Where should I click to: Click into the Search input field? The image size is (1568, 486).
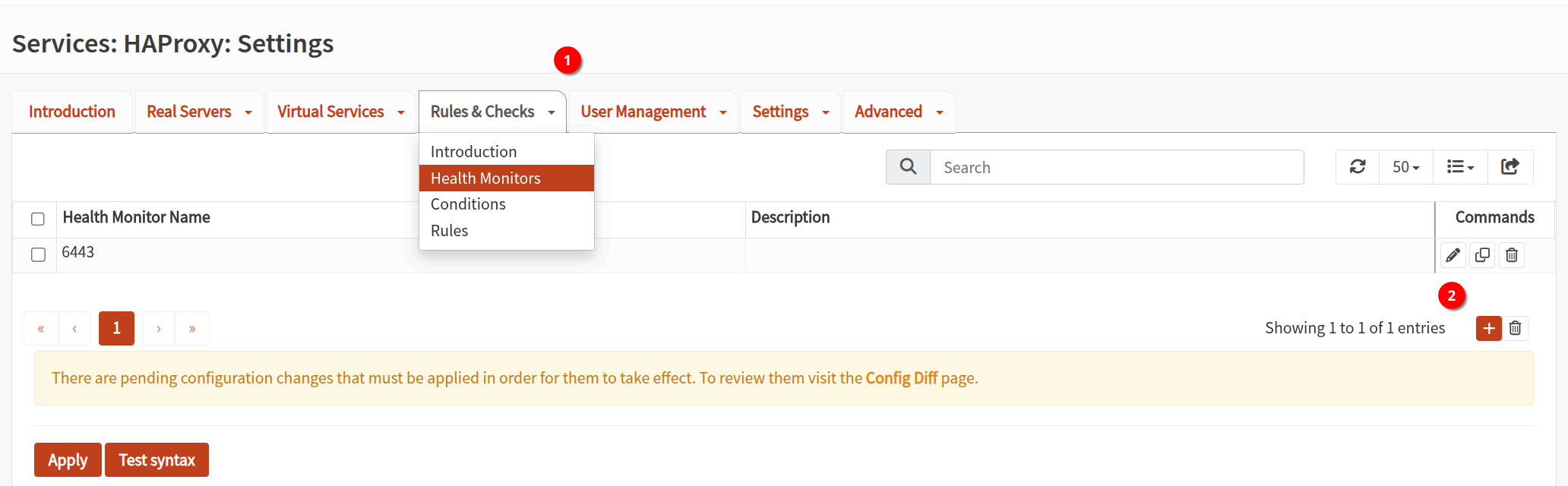tap(1117, 167)
